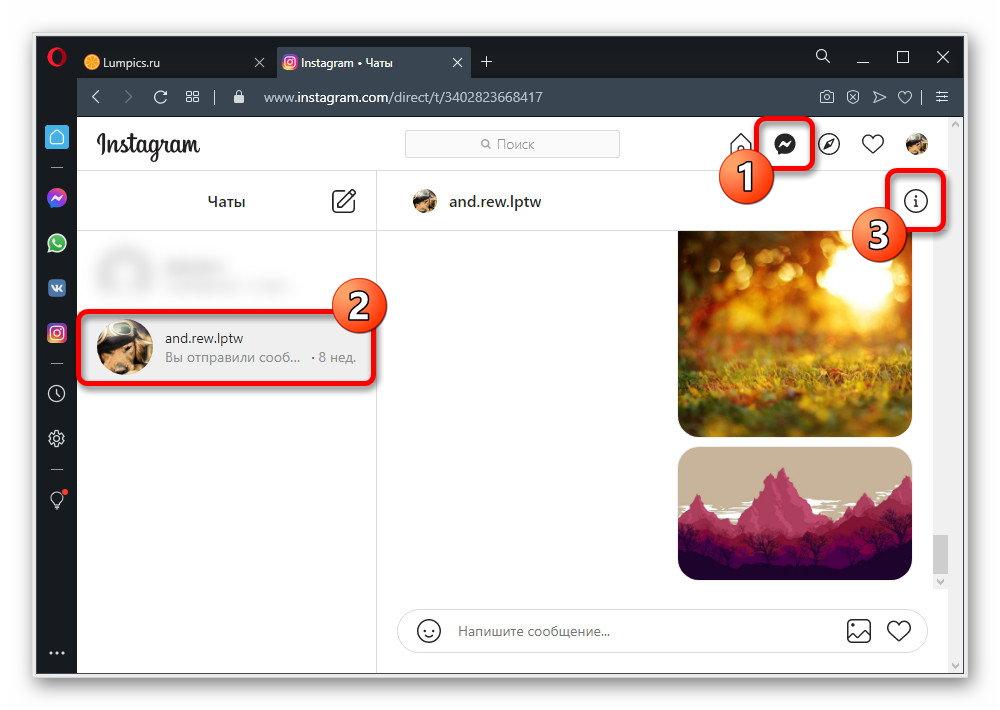The height and width of the screenshot is (710, 1000).
Task: Open the blurred first chat entry
Action: click(x=226, y=271)
